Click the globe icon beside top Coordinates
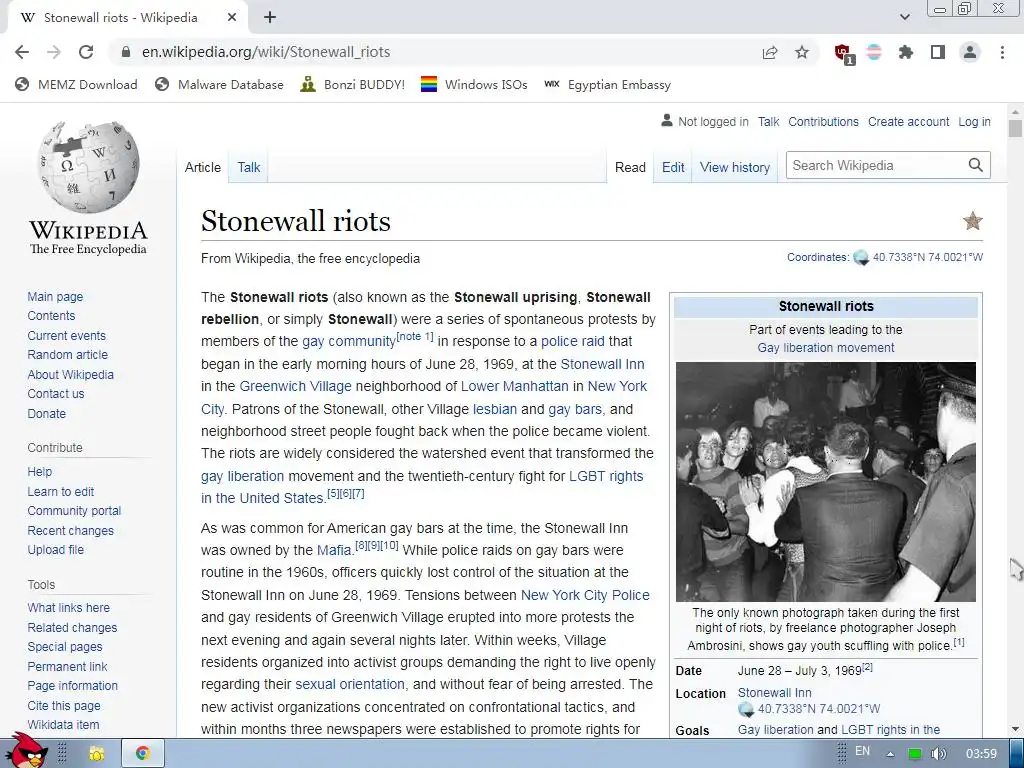1024x768 pixels. click(861, 257)
